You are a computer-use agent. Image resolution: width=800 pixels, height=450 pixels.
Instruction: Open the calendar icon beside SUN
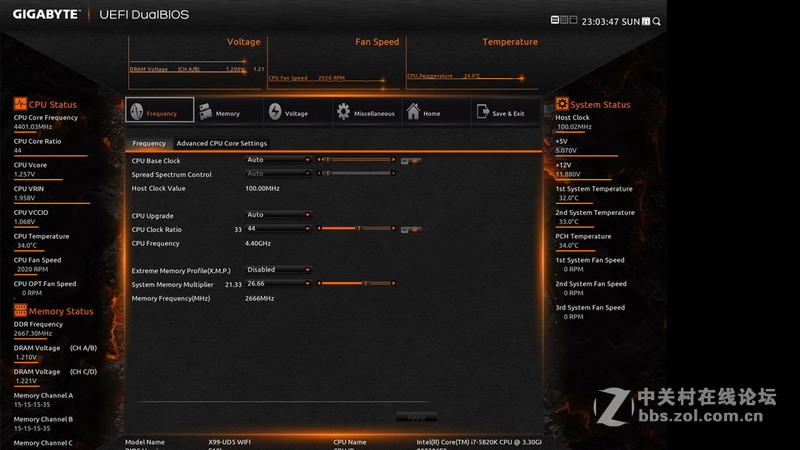[646, 21]
